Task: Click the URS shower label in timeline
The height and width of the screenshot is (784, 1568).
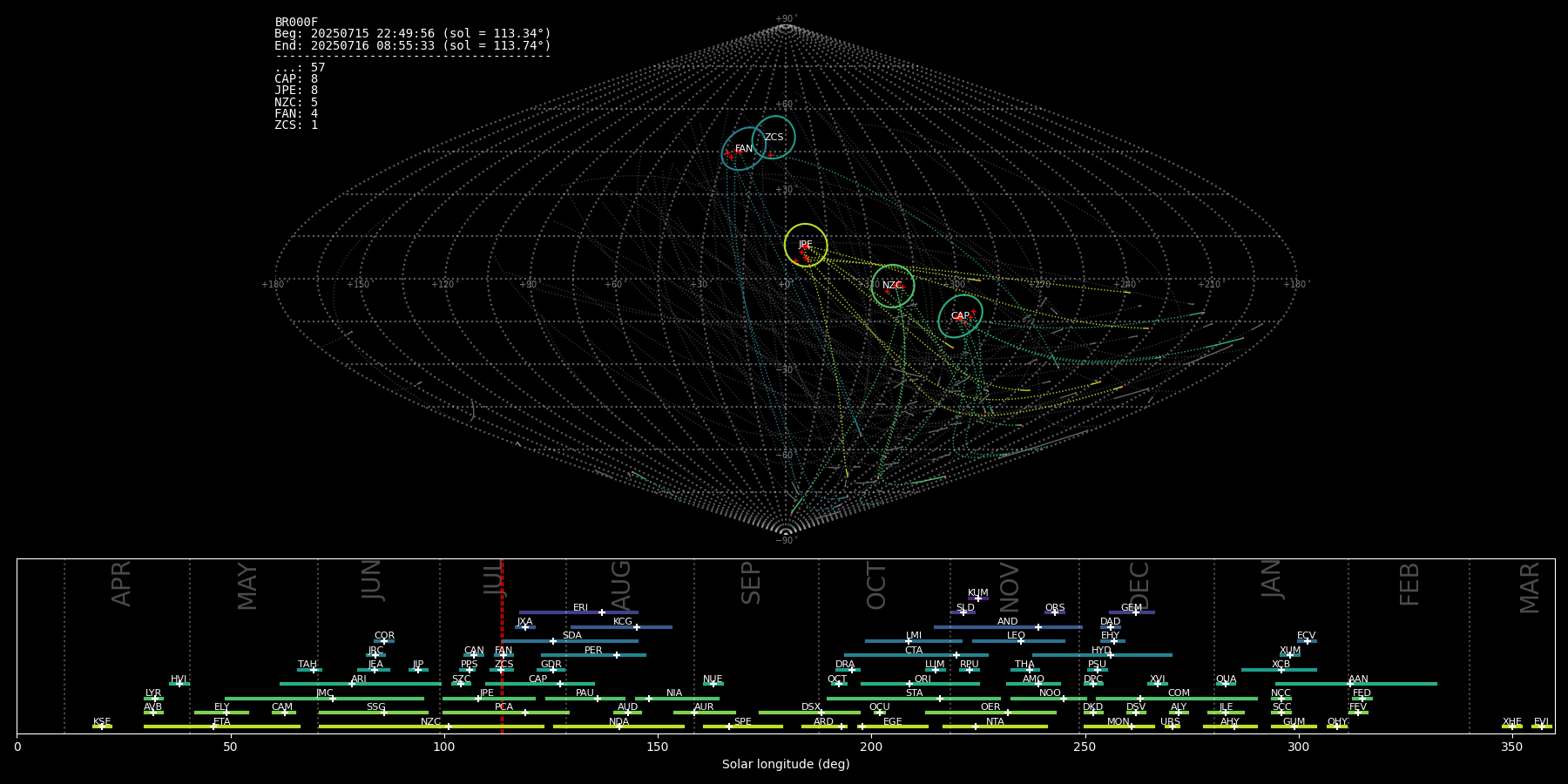Action: pos(1171,722)
